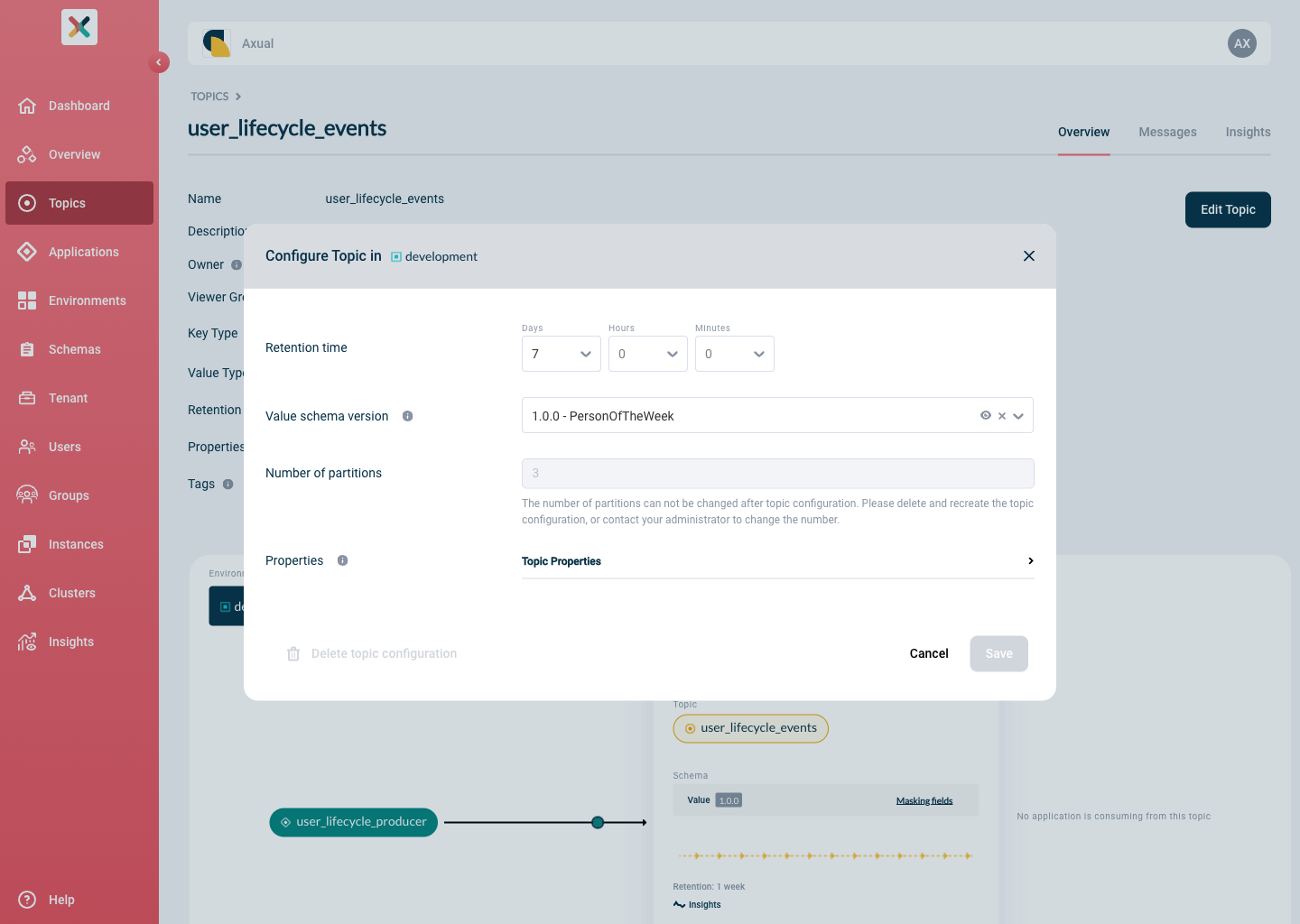The height and width of the screenshot is (924, 1300).
Task: Click the user_lifecycle_producer application node
Action: [354, 822]
